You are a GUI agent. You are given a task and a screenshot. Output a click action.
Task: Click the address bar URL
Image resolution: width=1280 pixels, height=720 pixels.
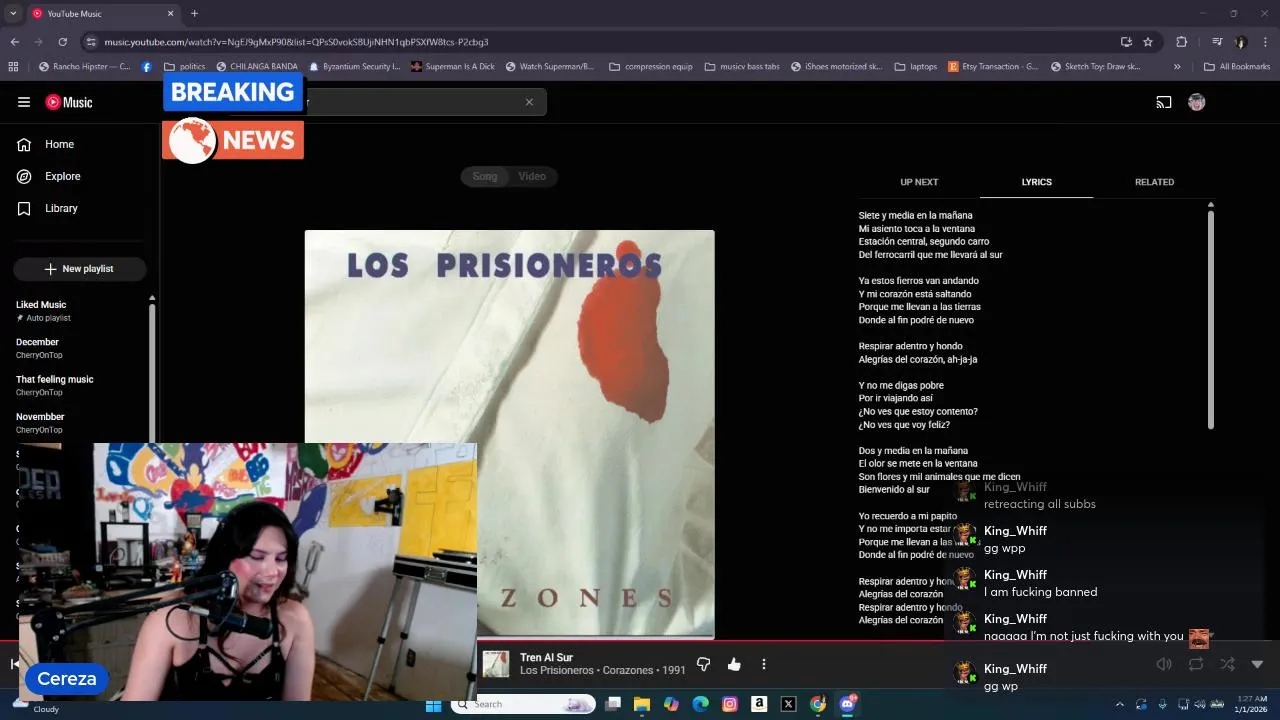296,42
